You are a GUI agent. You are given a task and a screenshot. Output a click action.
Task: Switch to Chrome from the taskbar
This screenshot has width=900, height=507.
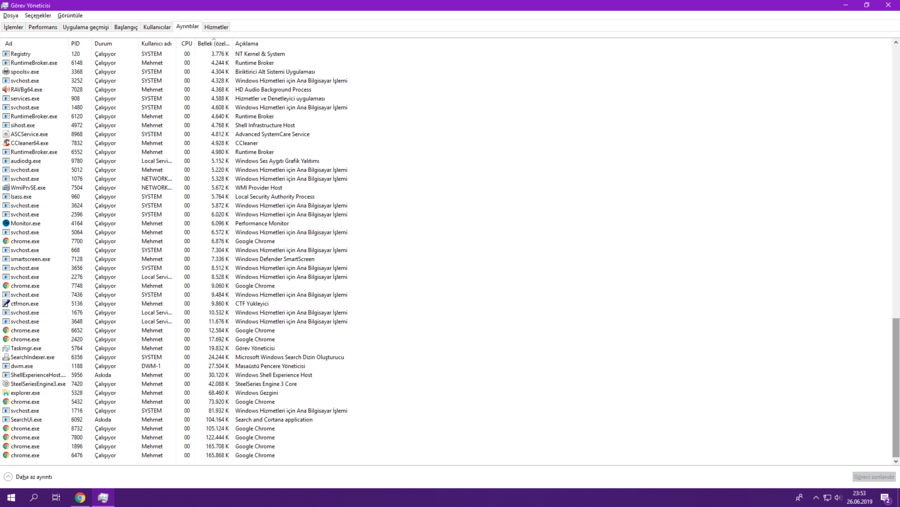pos(80,497)
